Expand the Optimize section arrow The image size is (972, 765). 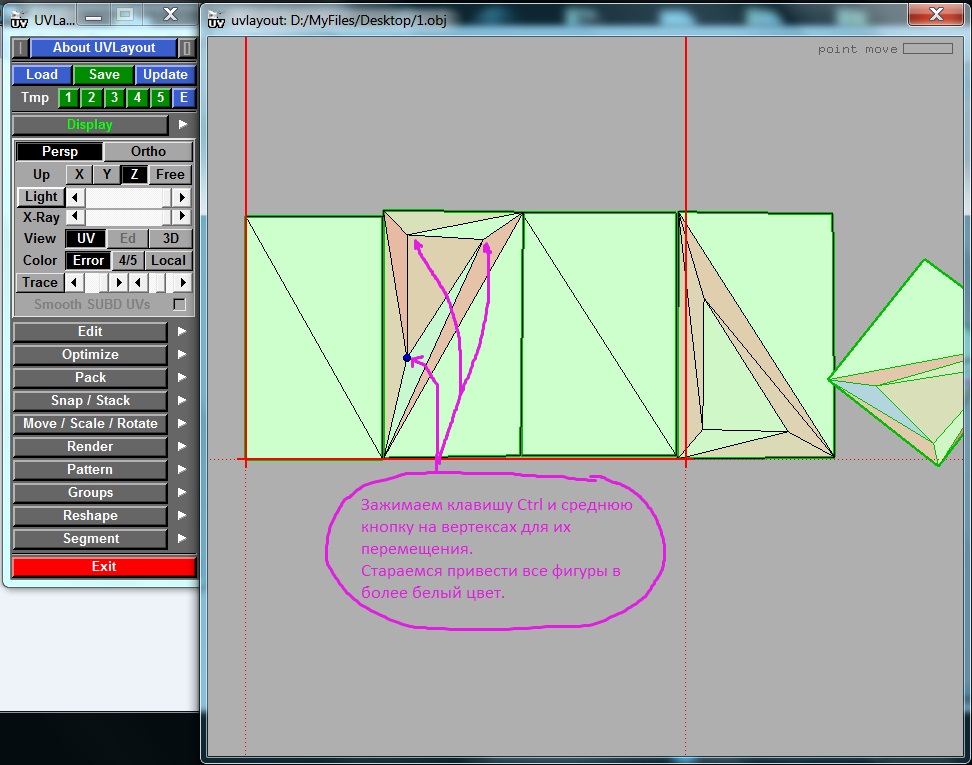pyautogui.click(x=182, y=355)
